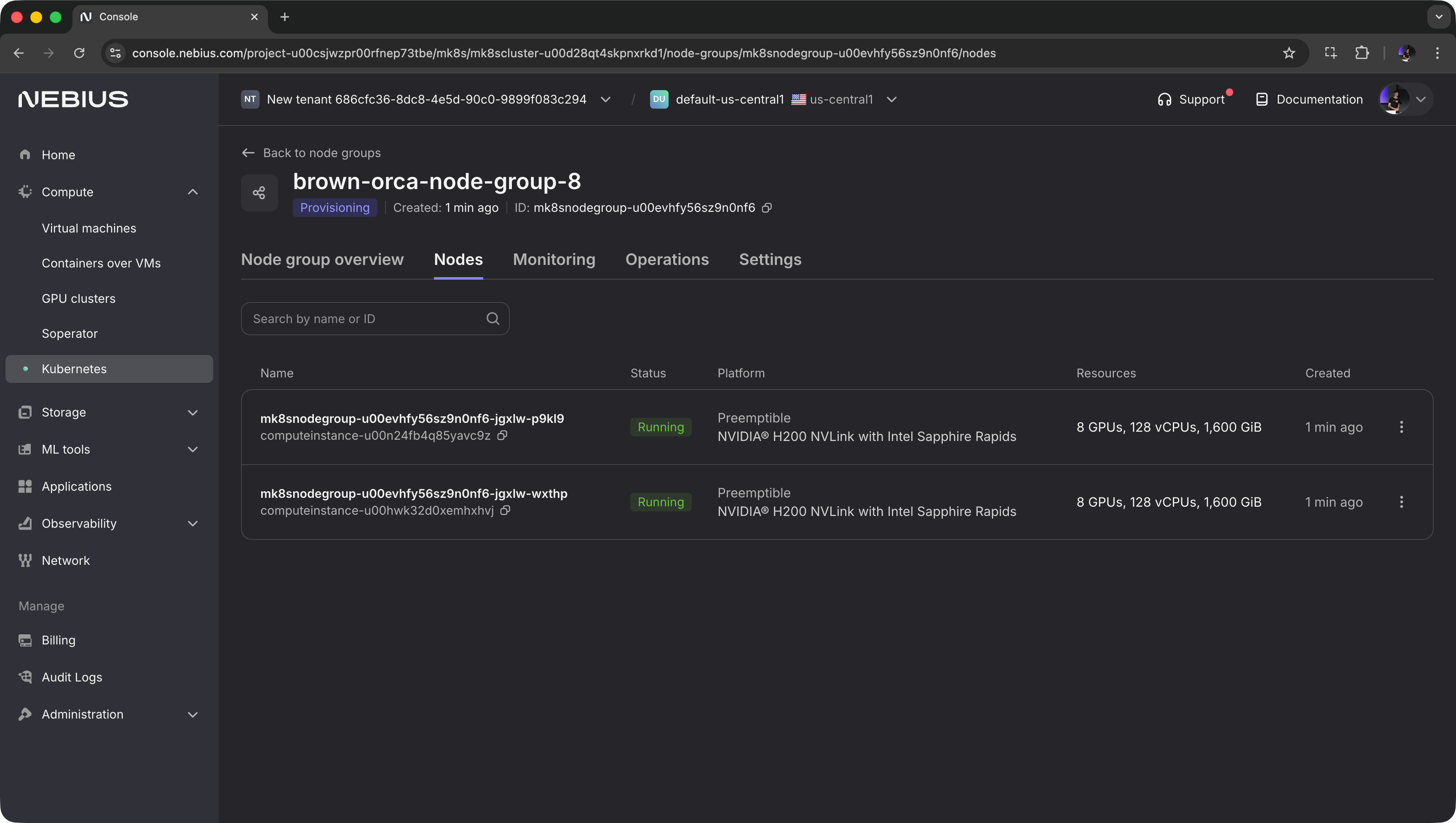Switch to the Settings tab

[770, 259]
